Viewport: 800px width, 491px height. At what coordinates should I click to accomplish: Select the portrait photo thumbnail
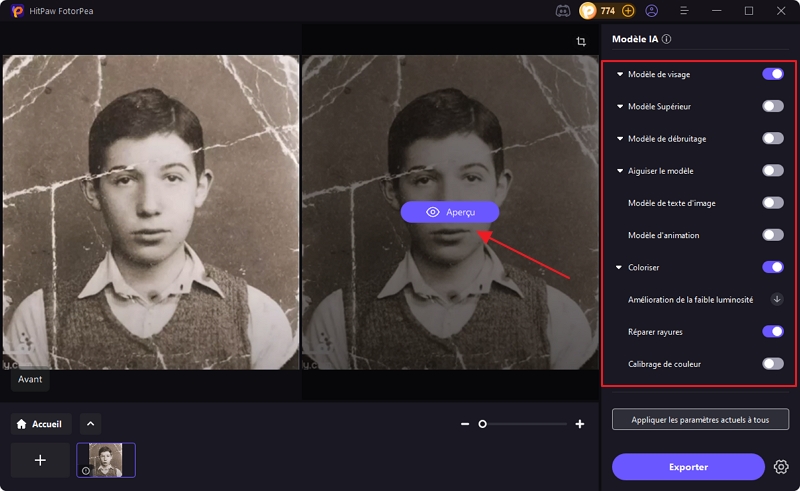(106, 460)
